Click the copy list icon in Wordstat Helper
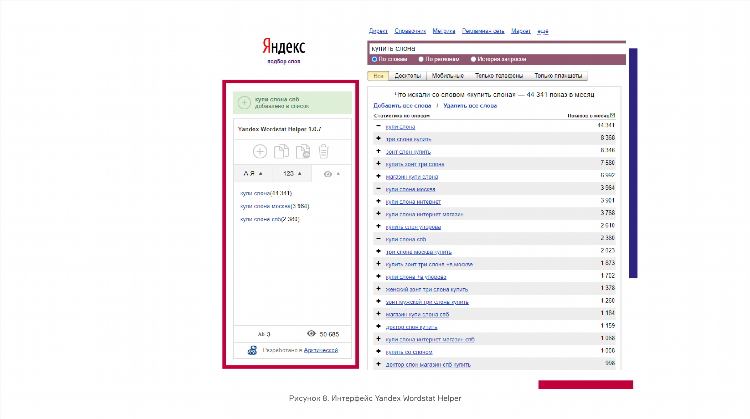Viewport: 750px width, 419px height. pos(281,152)
